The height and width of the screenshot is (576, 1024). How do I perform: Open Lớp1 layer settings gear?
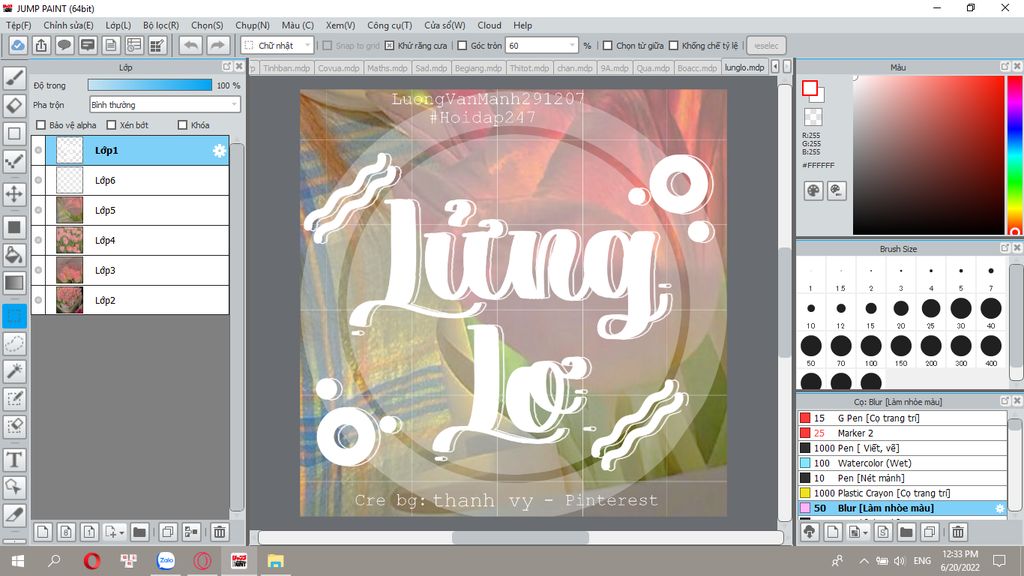pos(219,151)
